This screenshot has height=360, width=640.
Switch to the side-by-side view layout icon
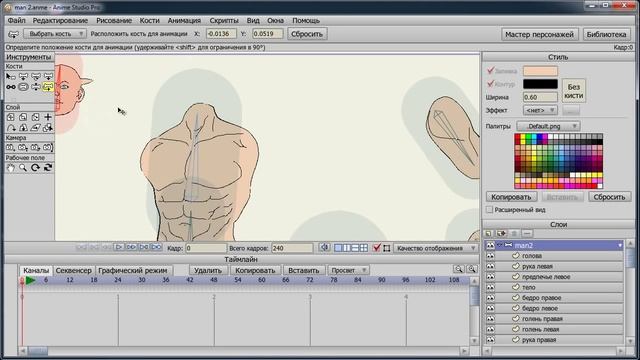347,248
